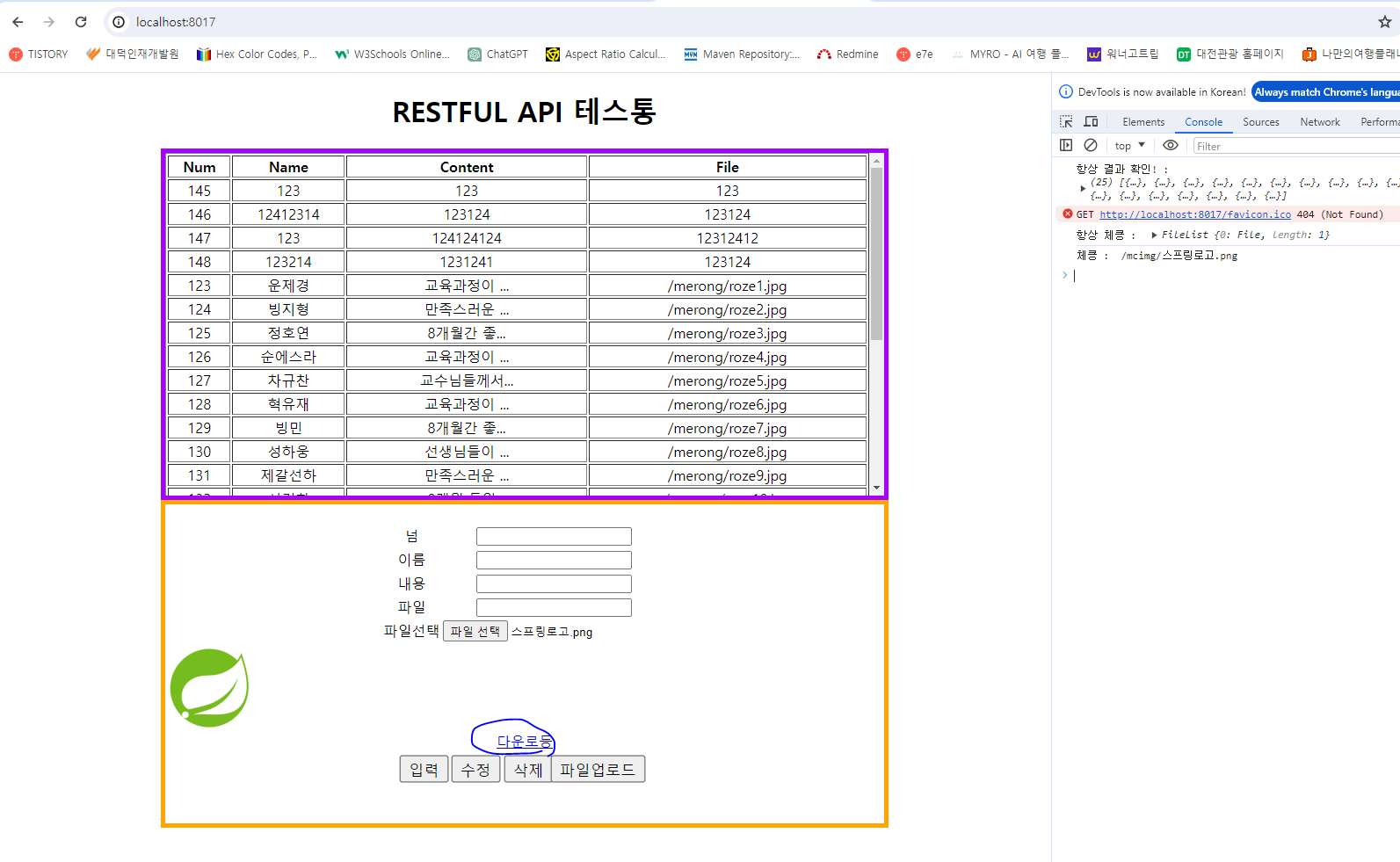Click the table scrollbar down arrow
The image size is (1400, 862).
coord(876,488)
